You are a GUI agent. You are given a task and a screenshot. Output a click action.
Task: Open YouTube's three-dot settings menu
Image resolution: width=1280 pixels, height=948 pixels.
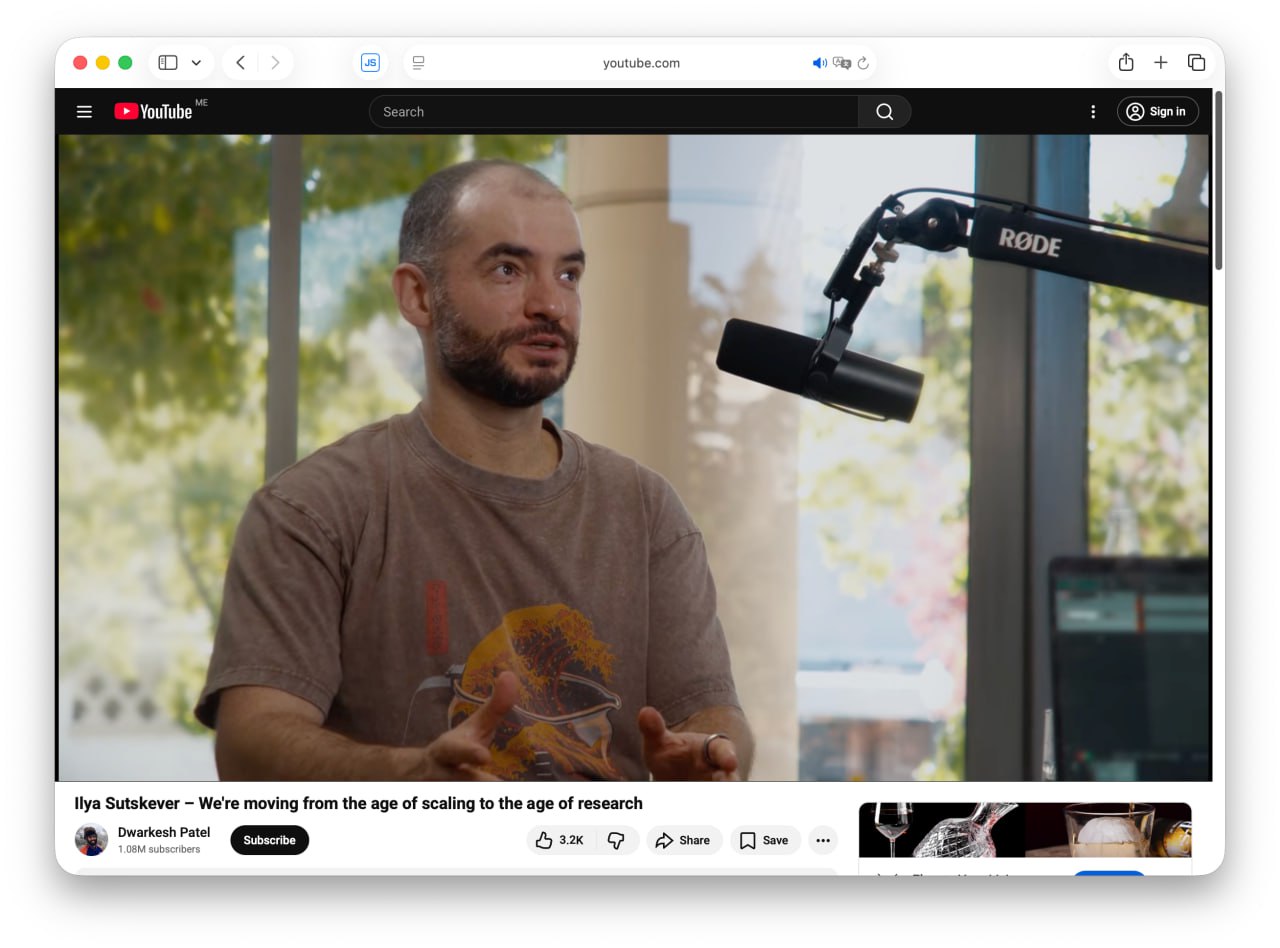tap(1093, 111)
